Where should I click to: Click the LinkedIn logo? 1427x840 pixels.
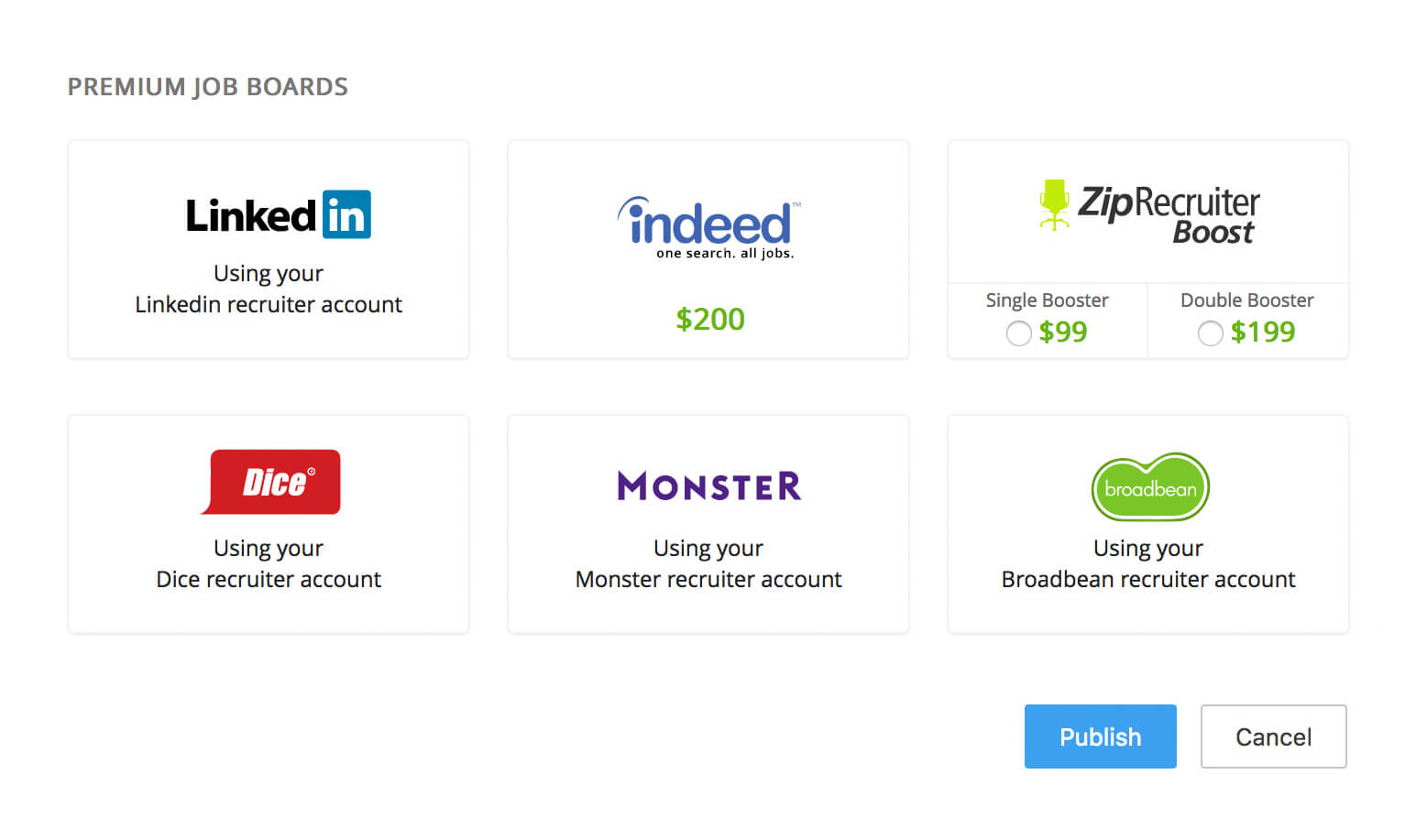pos(278,215)
